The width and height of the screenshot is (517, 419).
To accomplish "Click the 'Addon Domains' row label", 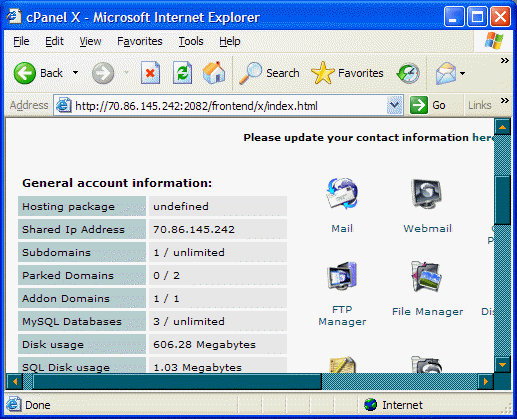I will point(82,299).
